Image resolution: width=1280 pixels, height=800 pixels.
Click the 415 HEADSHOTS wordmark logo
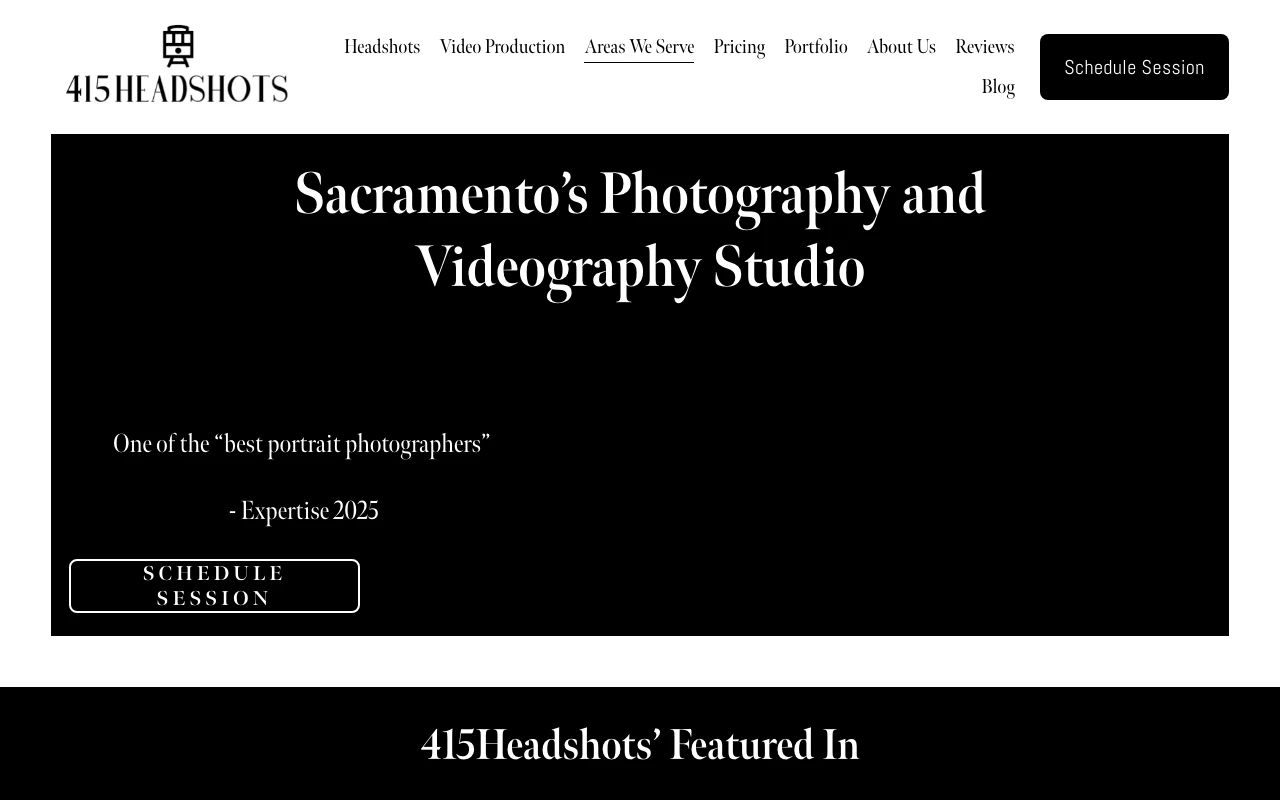pyautogui.click(x=177, y=89)
